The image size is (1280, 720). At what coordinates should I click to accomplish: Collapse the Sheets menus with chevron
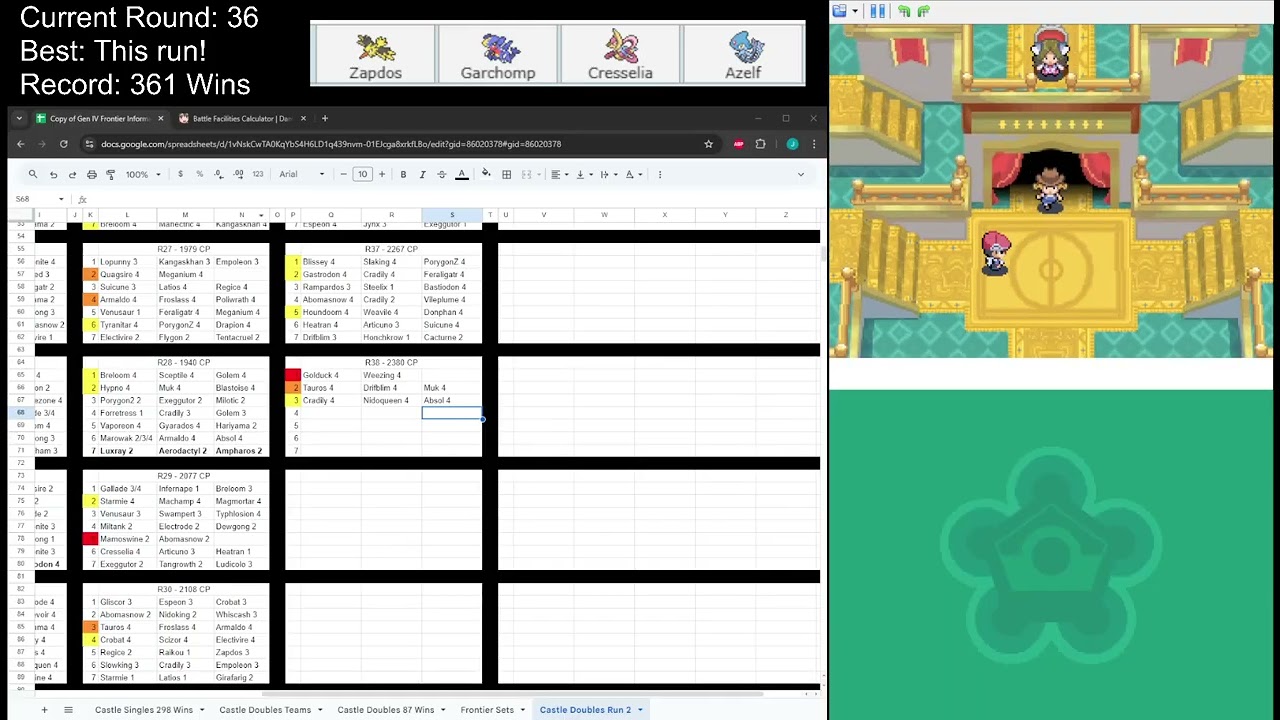pyautogui.click(x=800, y=174)
